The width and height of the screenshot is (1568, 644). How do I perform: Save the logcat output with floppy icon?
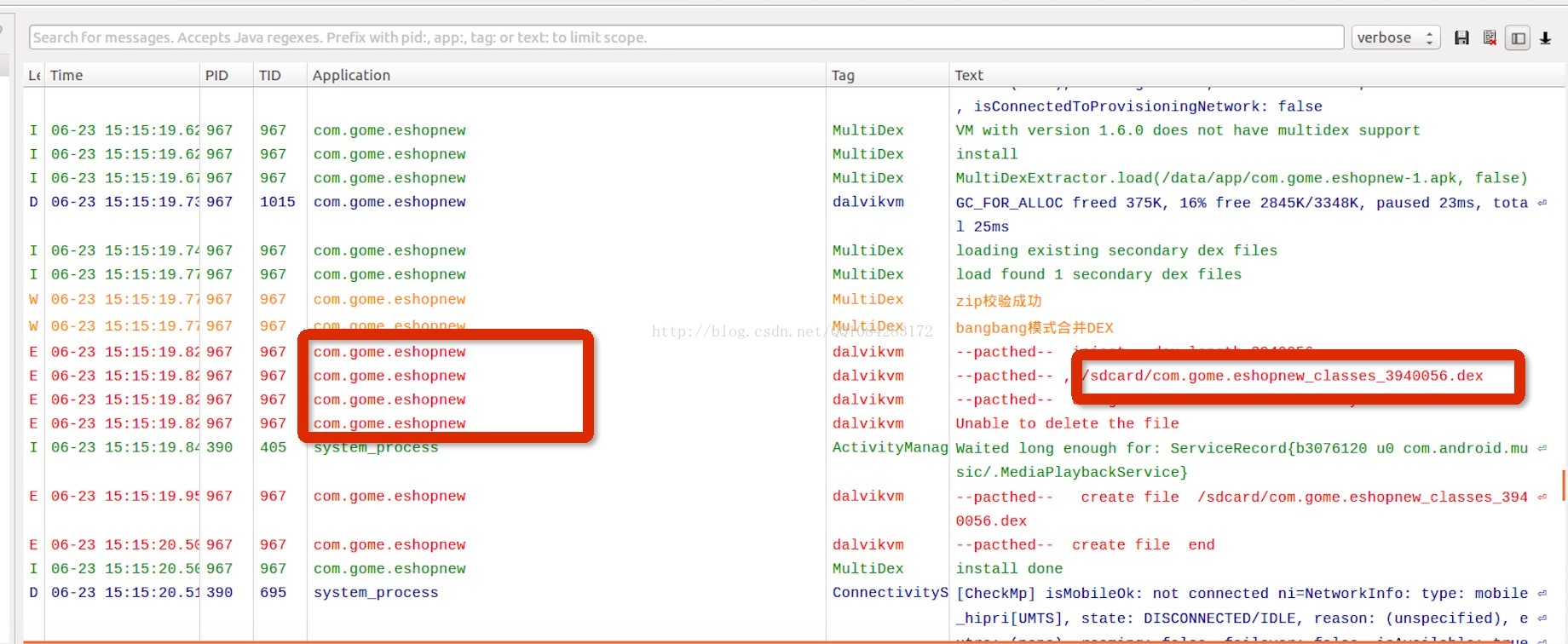[x=1461, y=37]
